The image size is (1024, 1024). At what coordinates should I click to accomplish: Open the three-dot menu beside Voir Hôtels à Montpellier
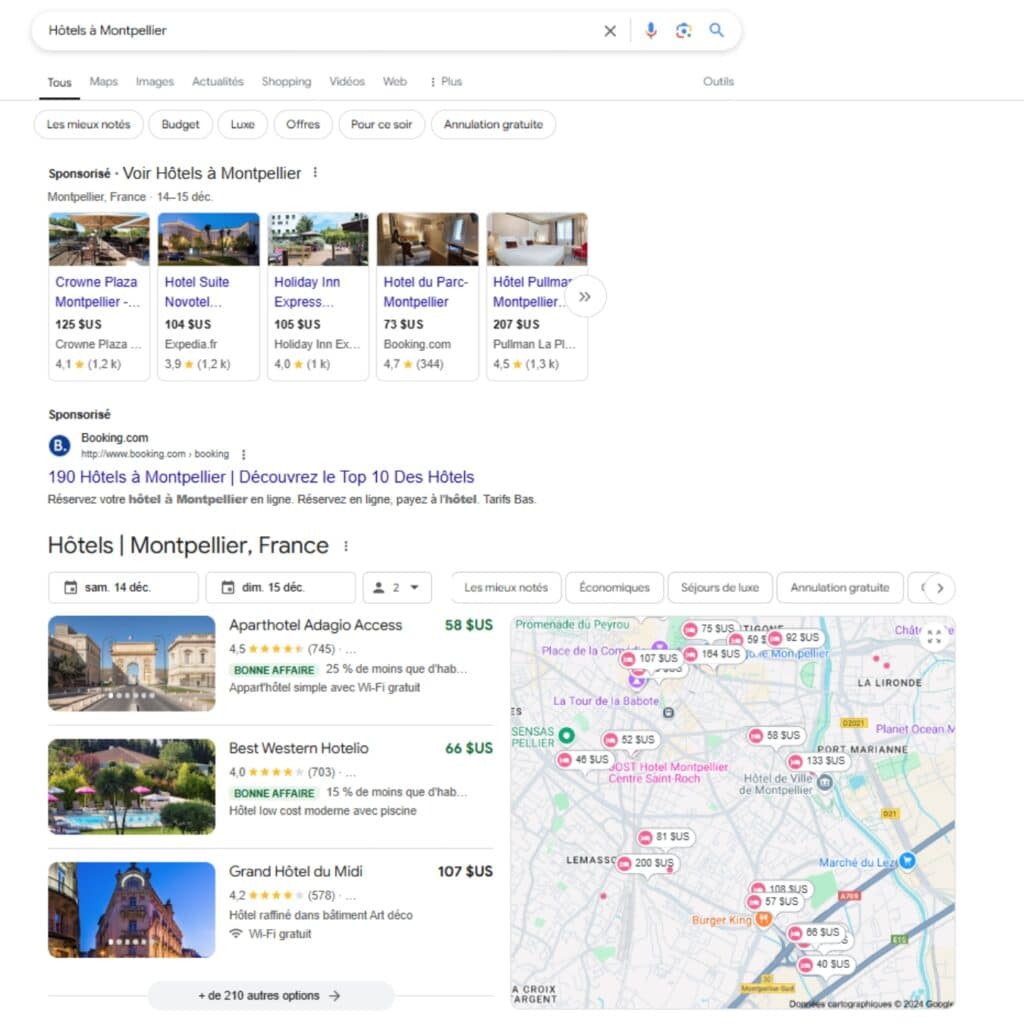coord(315,172)
